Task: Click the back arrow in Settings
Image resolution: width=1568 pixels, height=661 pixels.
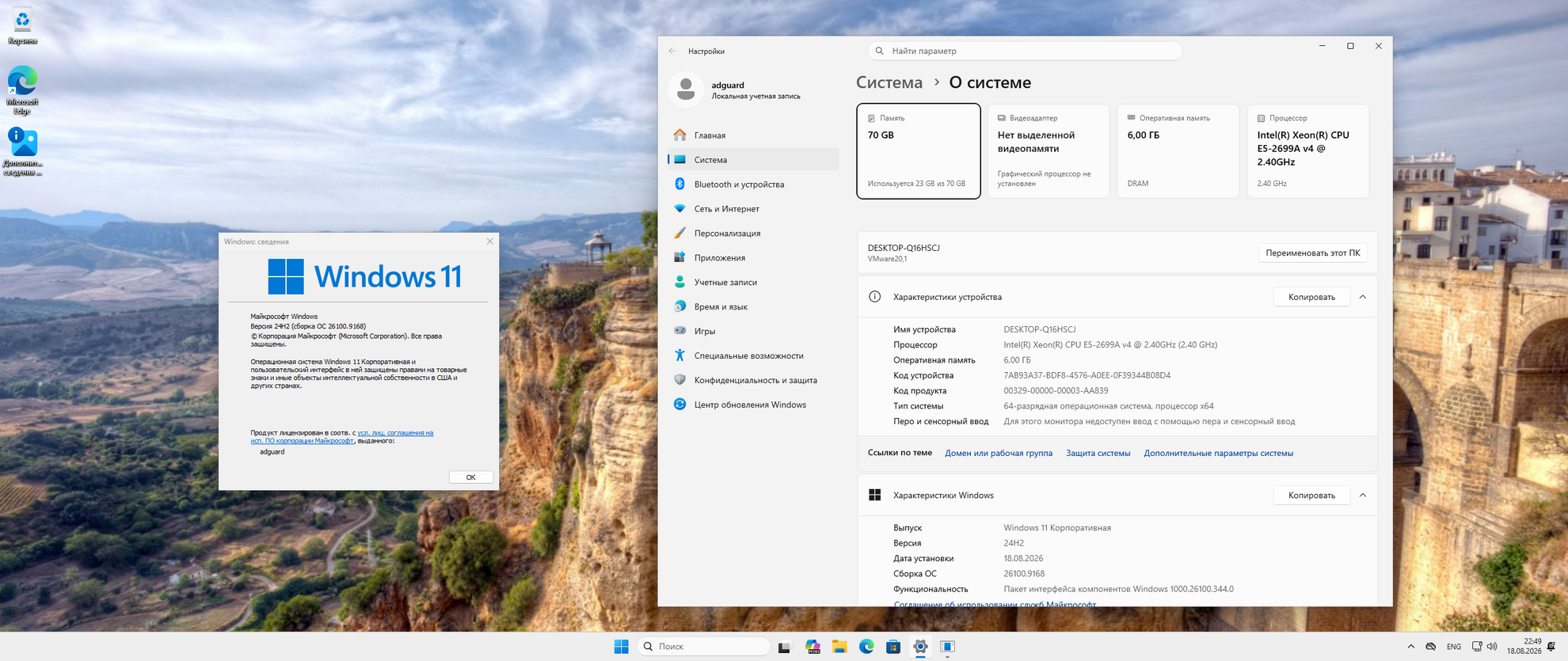Action: click(x=672, y=51)
